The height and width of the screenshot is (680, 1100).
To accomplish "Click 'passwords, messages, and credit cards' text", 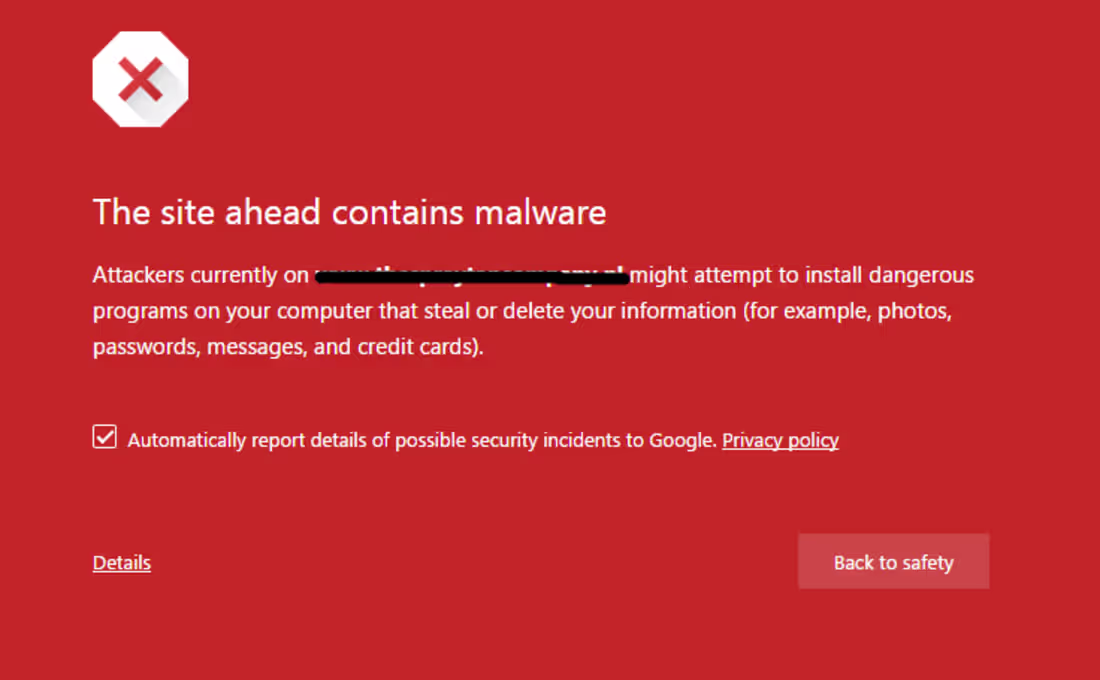I will click(x=288, y=347).
